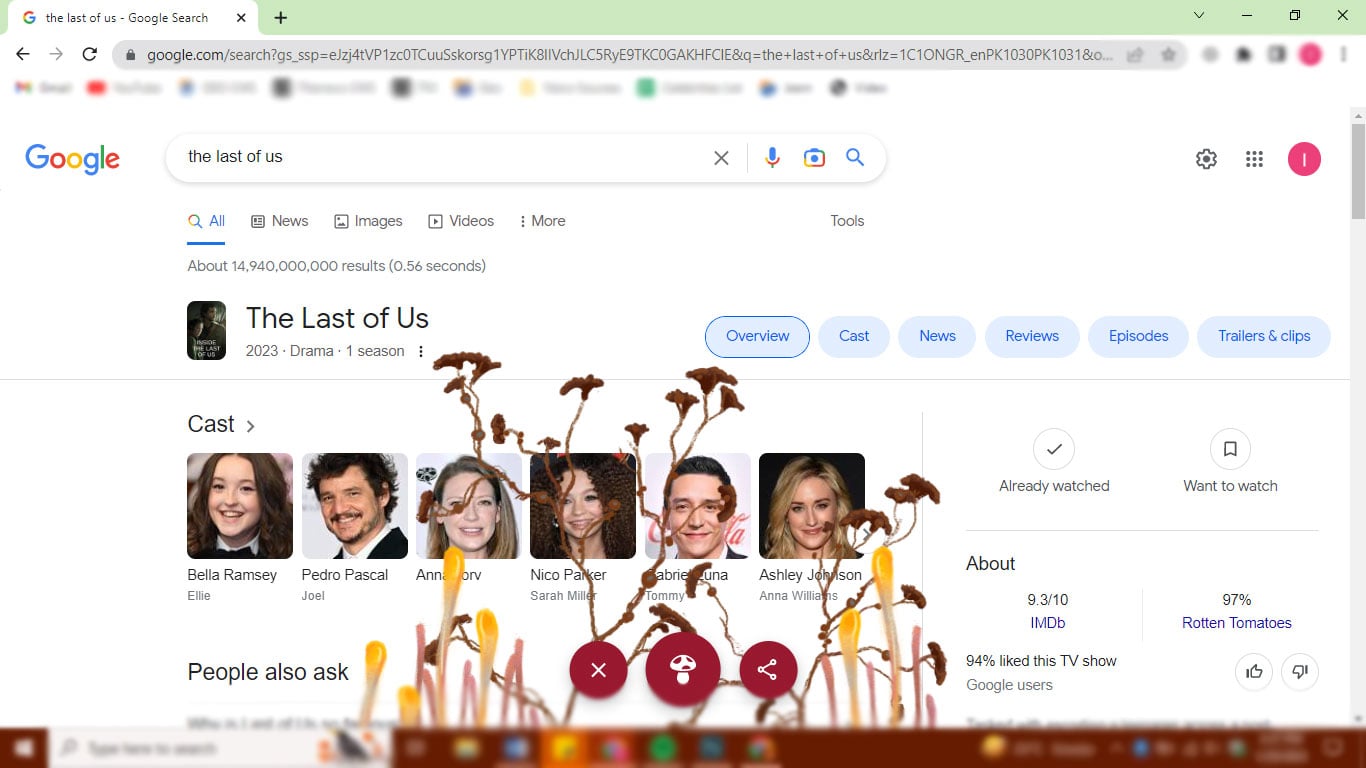Share the mushroom animation effect

[768, 669]
